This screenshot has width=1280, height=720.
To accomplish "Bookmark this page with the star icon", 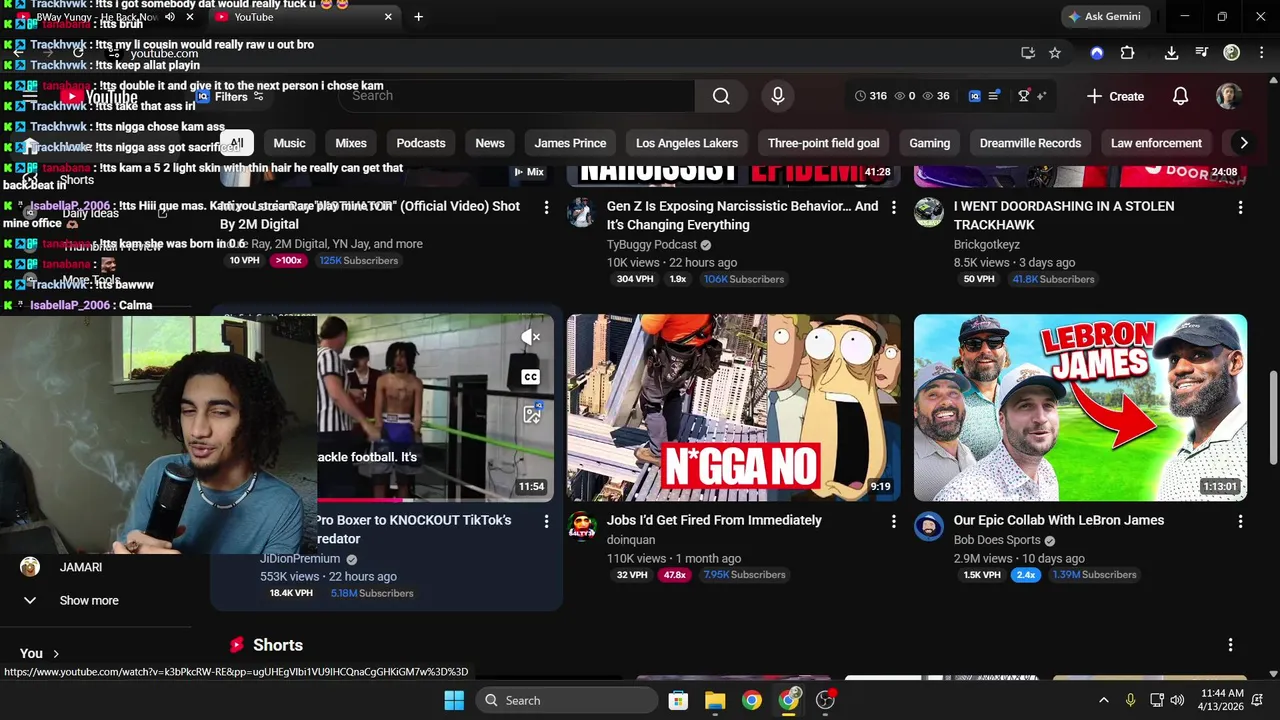I will pos(1055,53).
